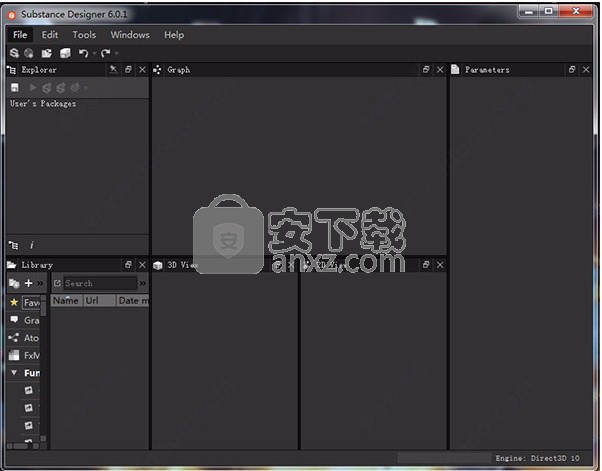Viewport: 602px width, 471px height.
Task: Undock the Graph panel
Action: click(426, 69)
